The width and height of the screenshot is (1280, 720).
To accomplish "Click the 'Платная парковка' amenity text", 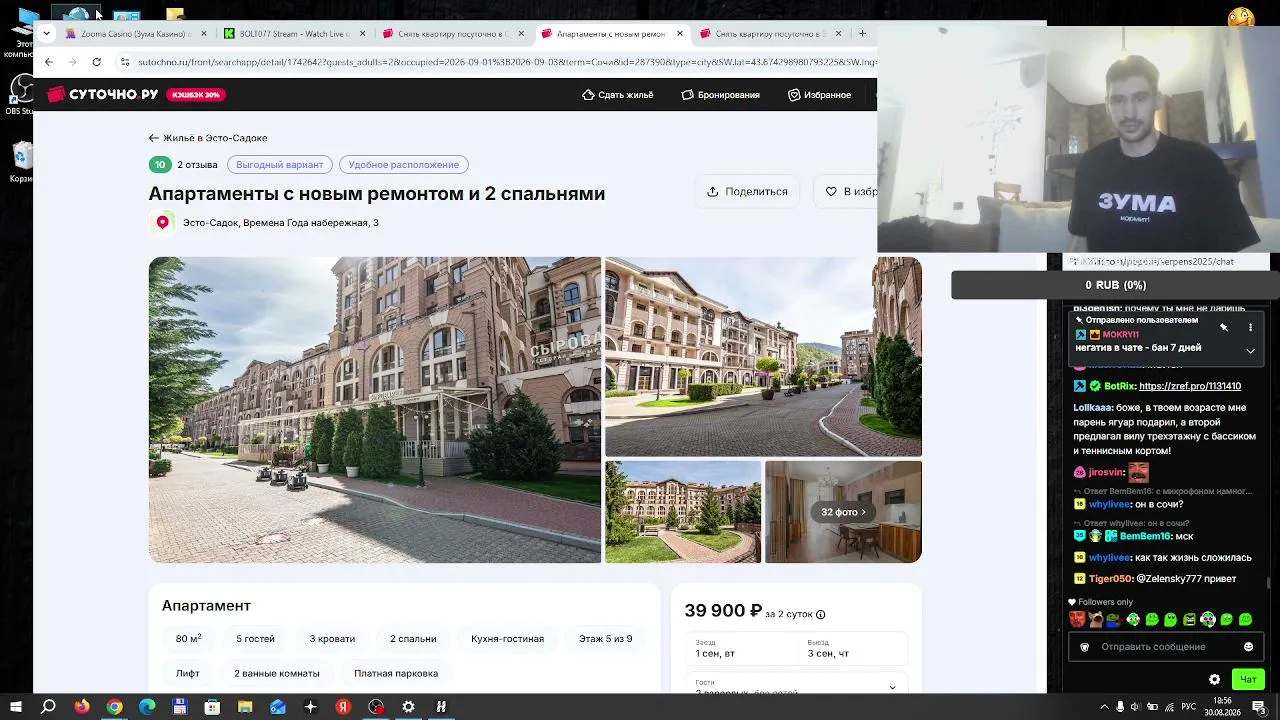I will (x=396, y=674).
